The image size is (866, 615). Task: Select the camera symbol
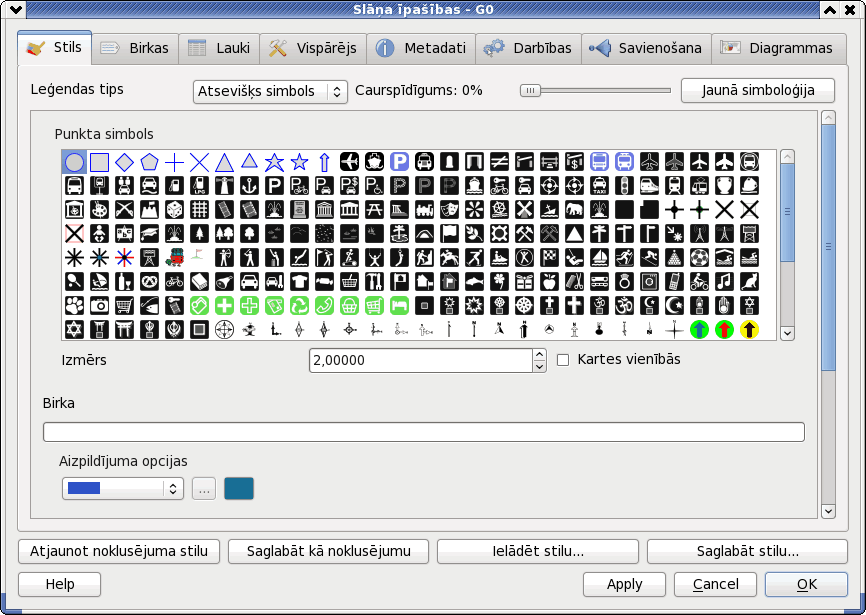tap(99, 305)
